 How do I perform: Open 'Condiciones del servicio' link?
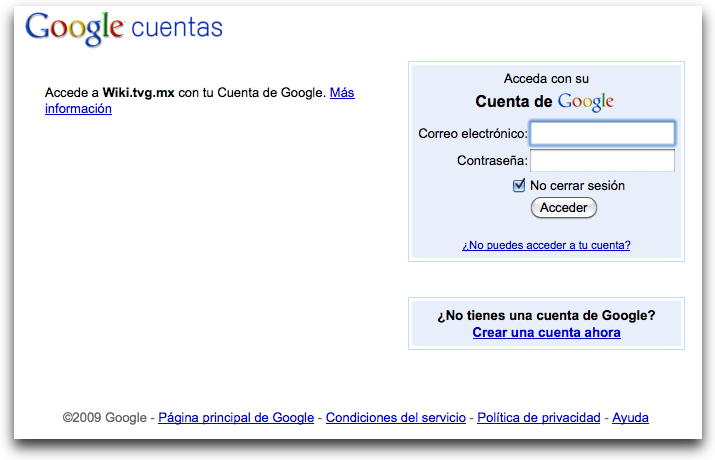coord(396,418)
